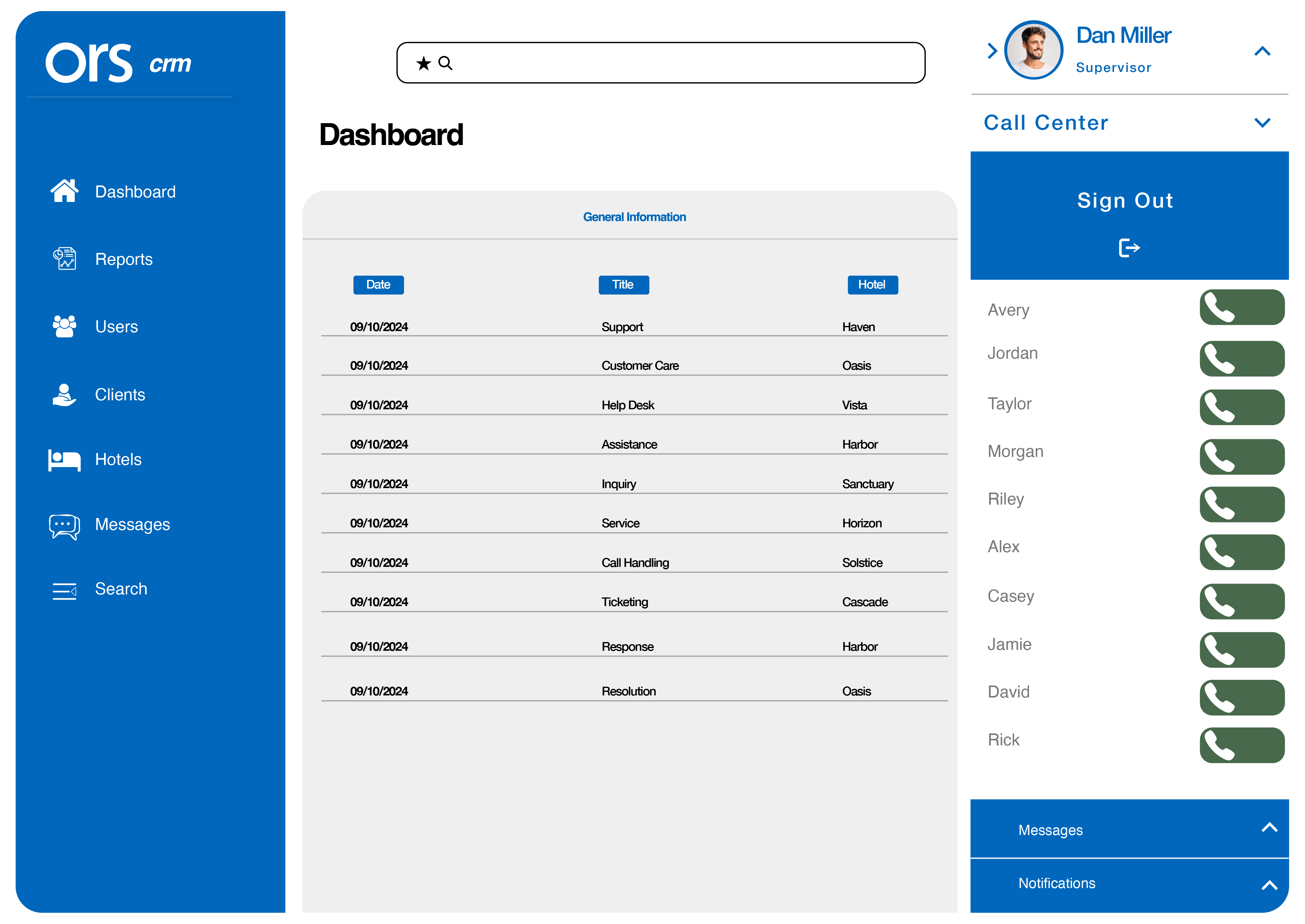
Task: Click the Solstice hotel cell
Action: [862, 563]
